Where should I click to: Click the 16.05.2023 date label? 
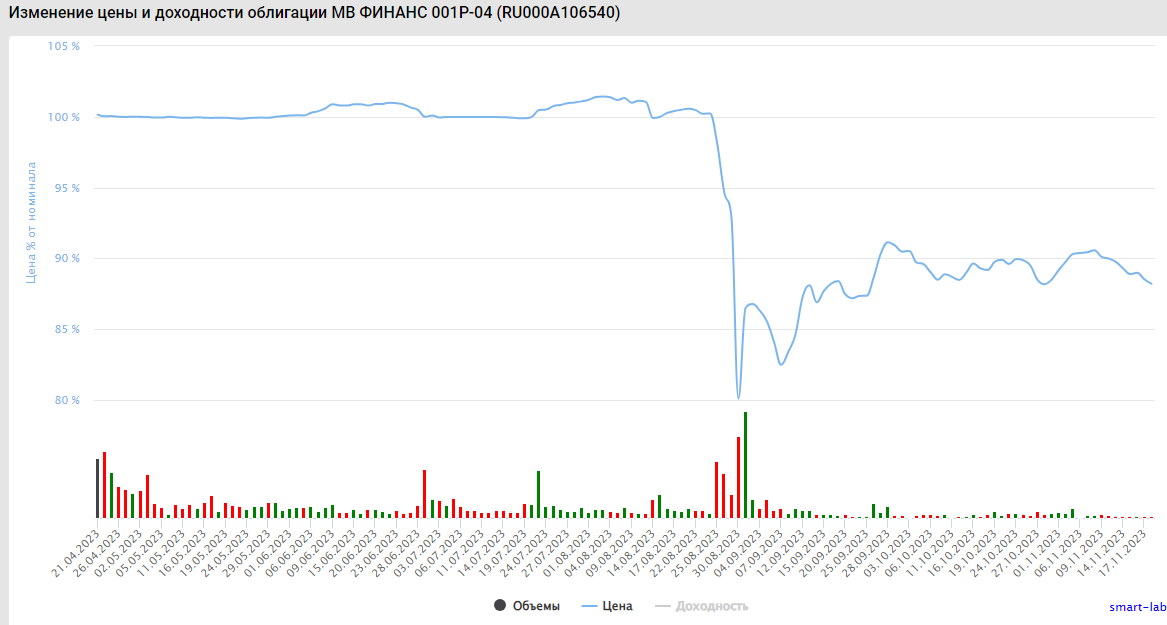click(x=184, y=551)
